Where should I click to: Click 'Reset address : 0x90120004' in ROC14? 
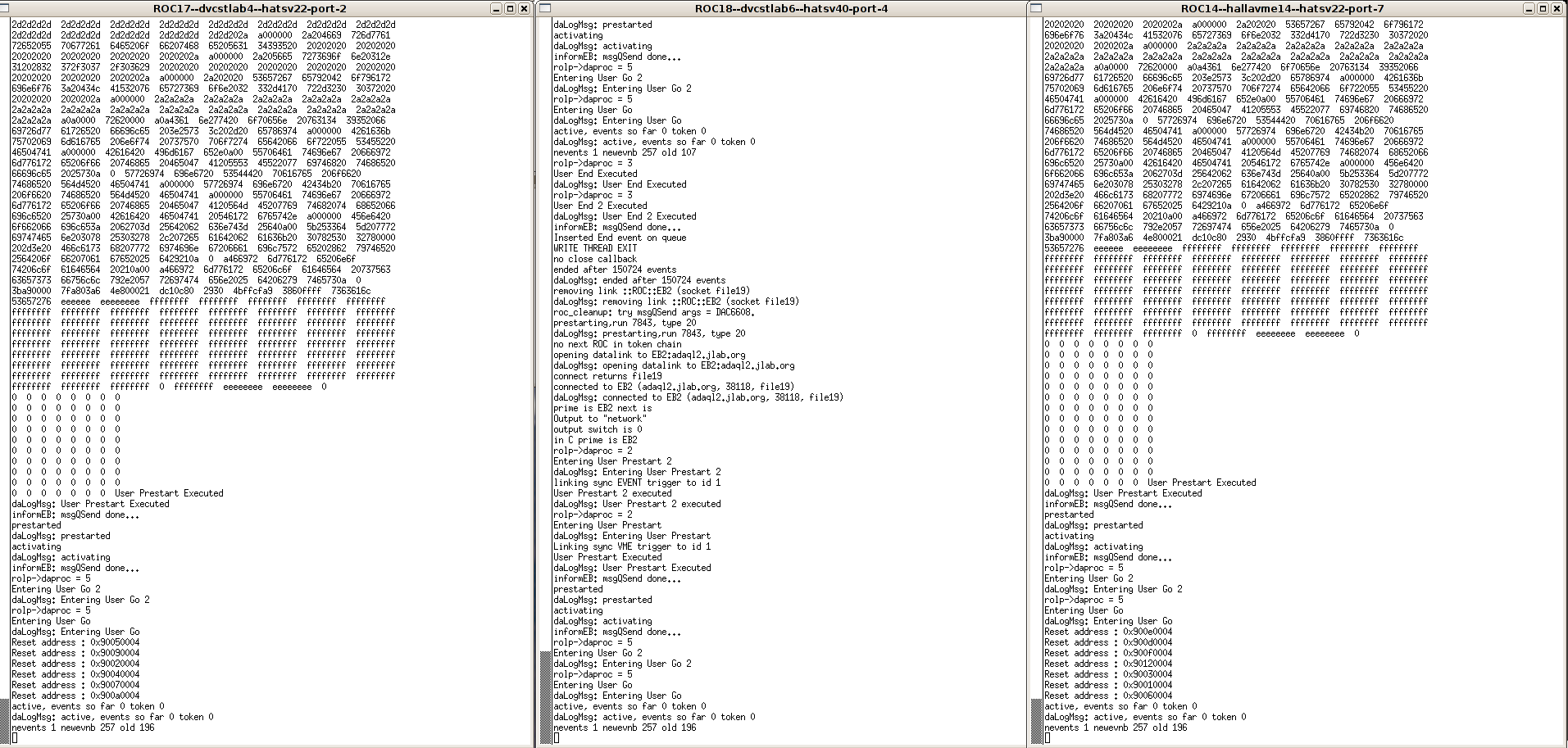[1108, 664]
